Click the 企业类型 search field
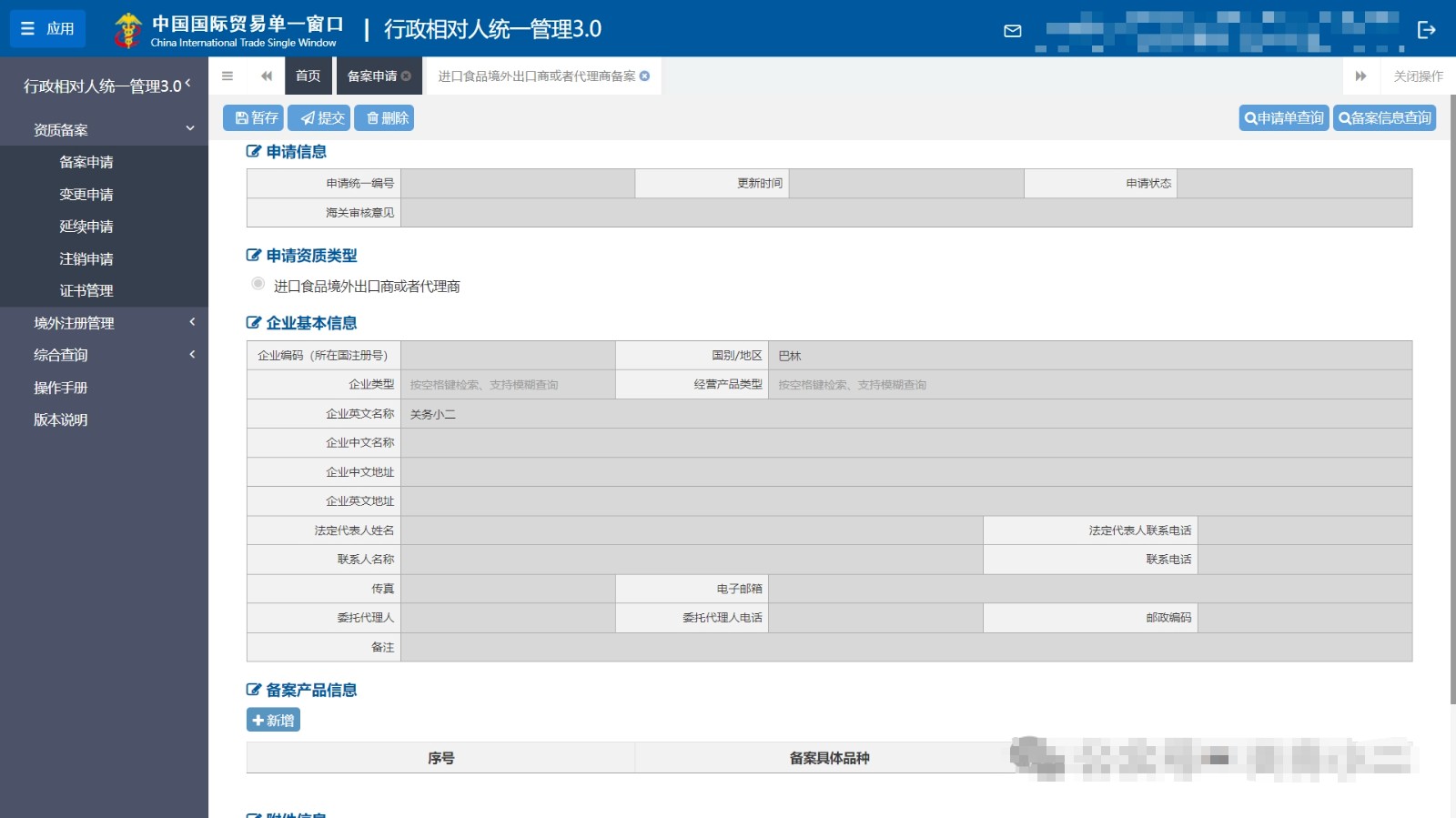Image resolution: width=1456 pixels, height=818 pixels. pos(508,385)
